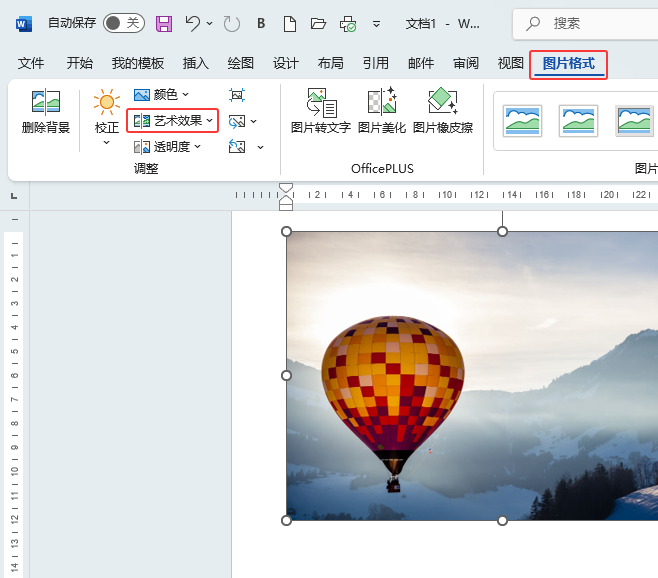Image resolution: width=658 pixels, height=578 pixels.
Task: Click the Change Picture icon
Action: [237, 121]
